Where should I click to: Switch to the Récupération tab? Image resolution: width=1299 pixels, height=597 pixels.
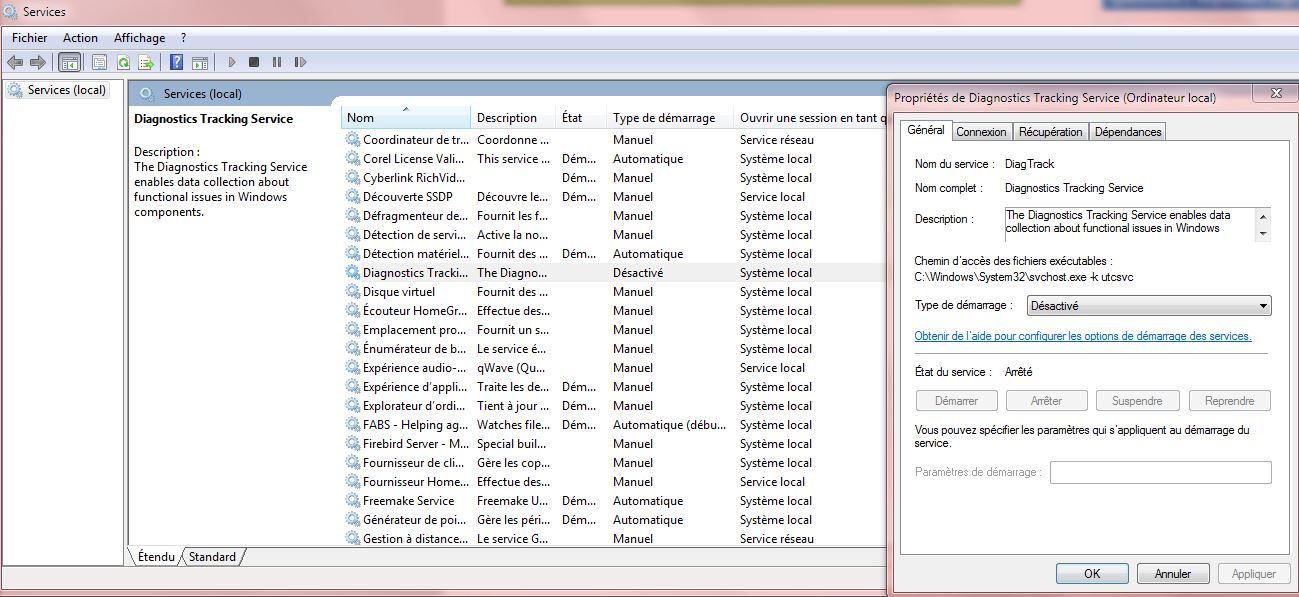pyautogui.click(x=1051, y=132)
